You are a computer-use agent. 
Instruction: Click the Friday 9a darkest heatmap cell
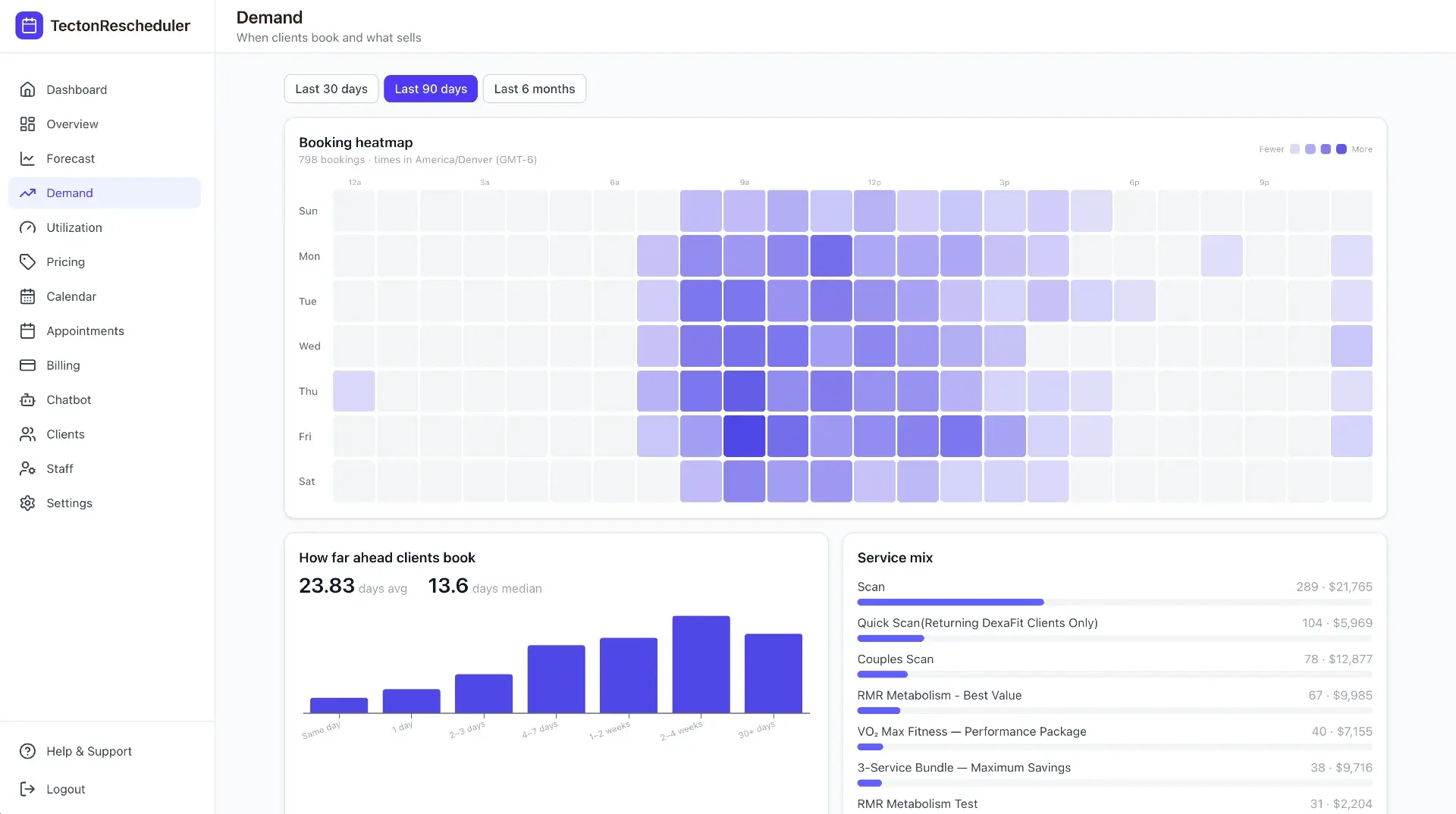744,437
